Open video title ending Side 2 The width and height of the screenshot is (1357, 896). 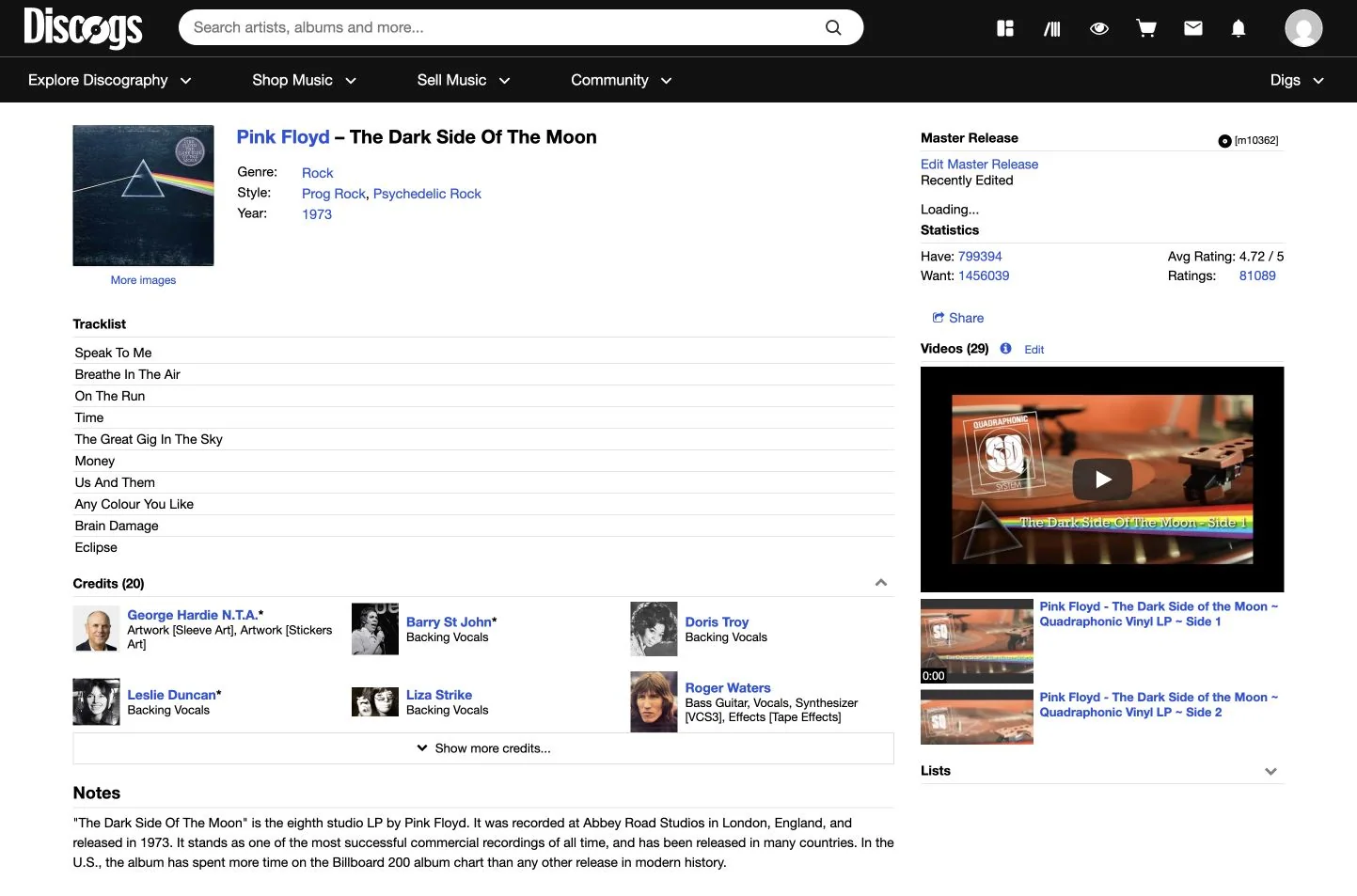[x=1159, y=704]
